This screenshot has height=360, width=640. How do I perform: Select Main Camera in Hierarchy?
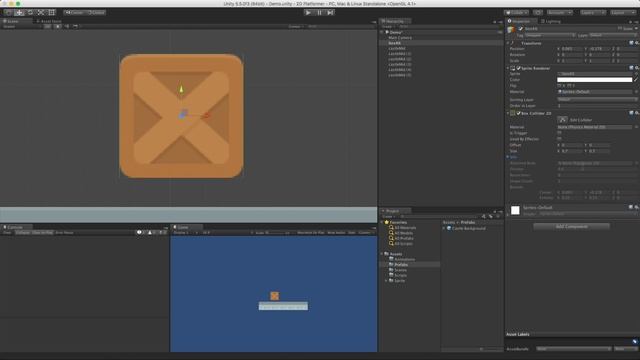tap(400, 38)
